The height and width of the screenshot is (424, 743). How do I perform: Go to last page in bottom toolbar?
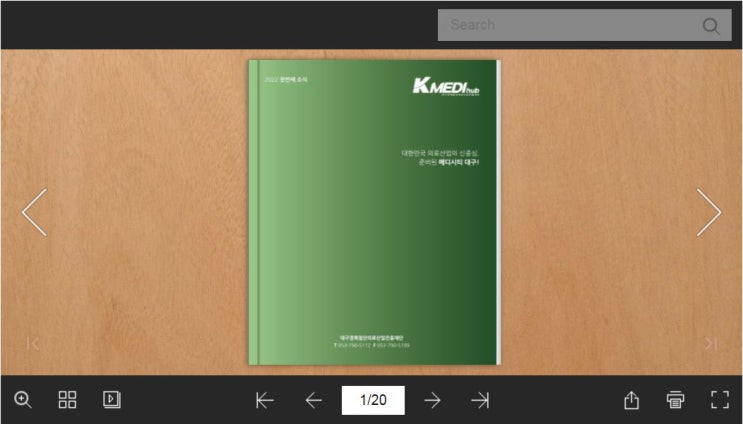[480, 400]
